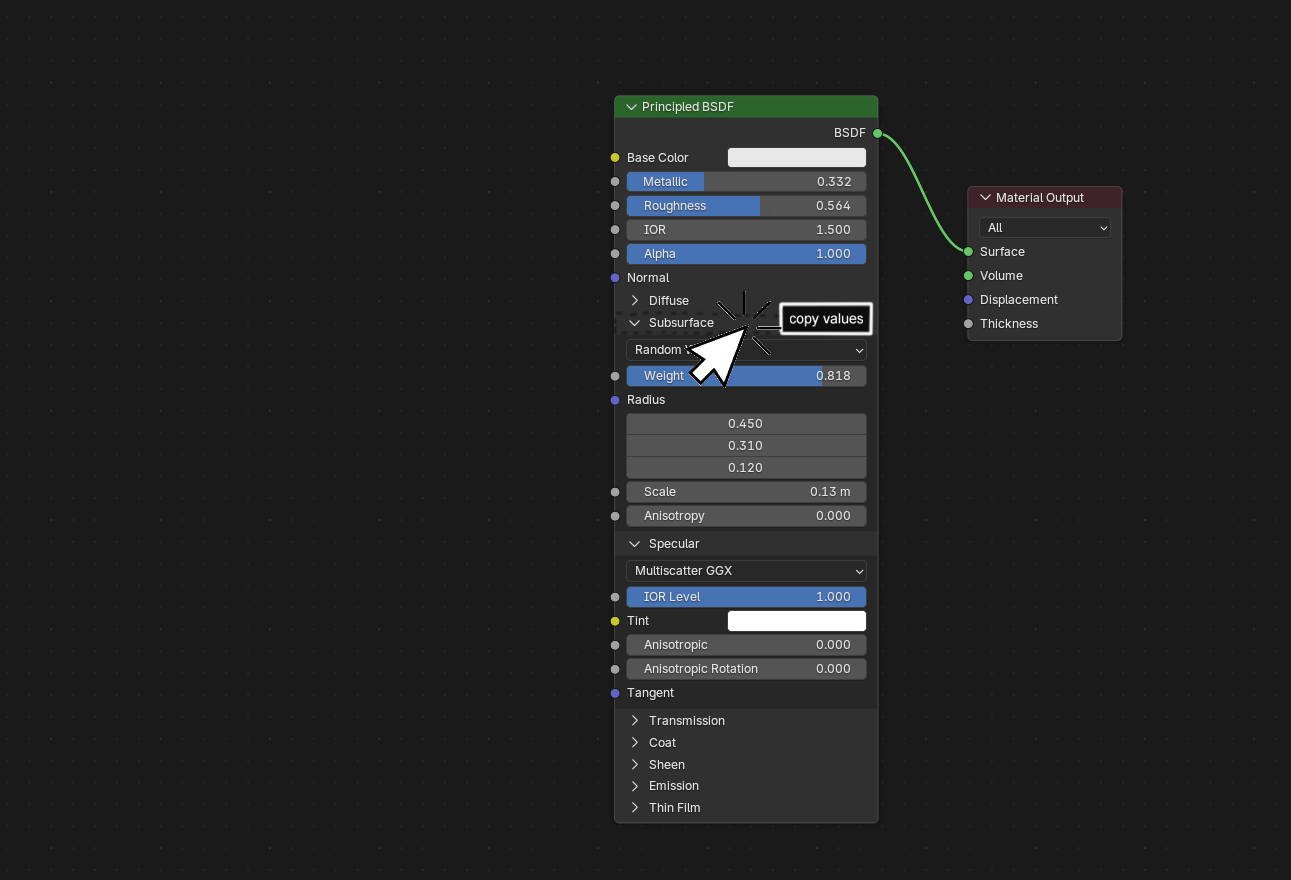Image resolution: width=1291 pixels, height=880 pixels.
Task: Expand the Emission panel
Action: point(635,786)
